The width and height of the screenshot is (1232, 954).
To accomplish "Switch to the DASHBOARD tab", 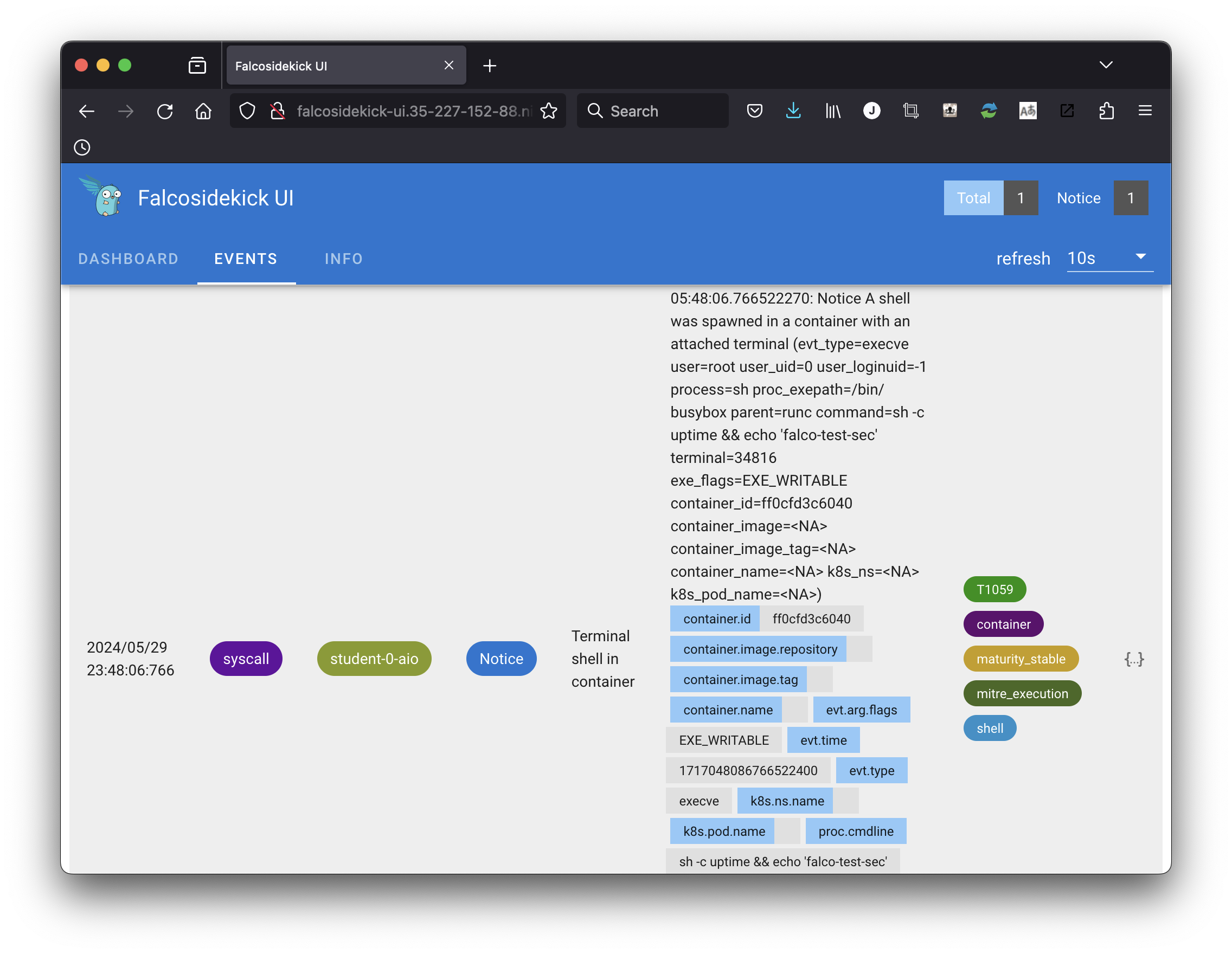I will pyautogui.click(x=129, y=259).
